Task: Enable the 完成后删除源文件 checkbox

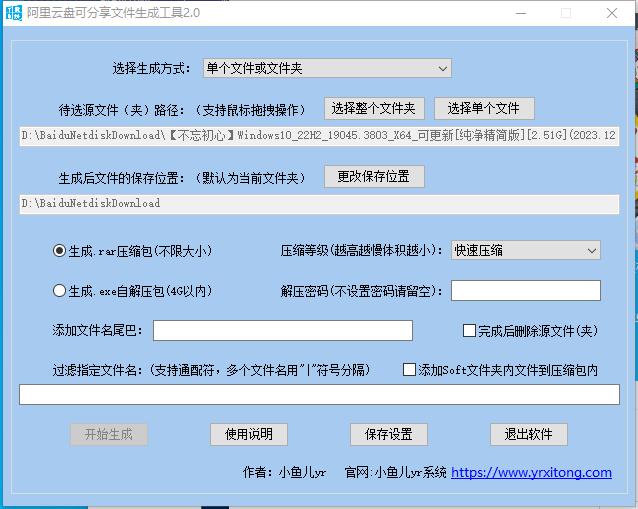Action: click(x=469, y=330)
